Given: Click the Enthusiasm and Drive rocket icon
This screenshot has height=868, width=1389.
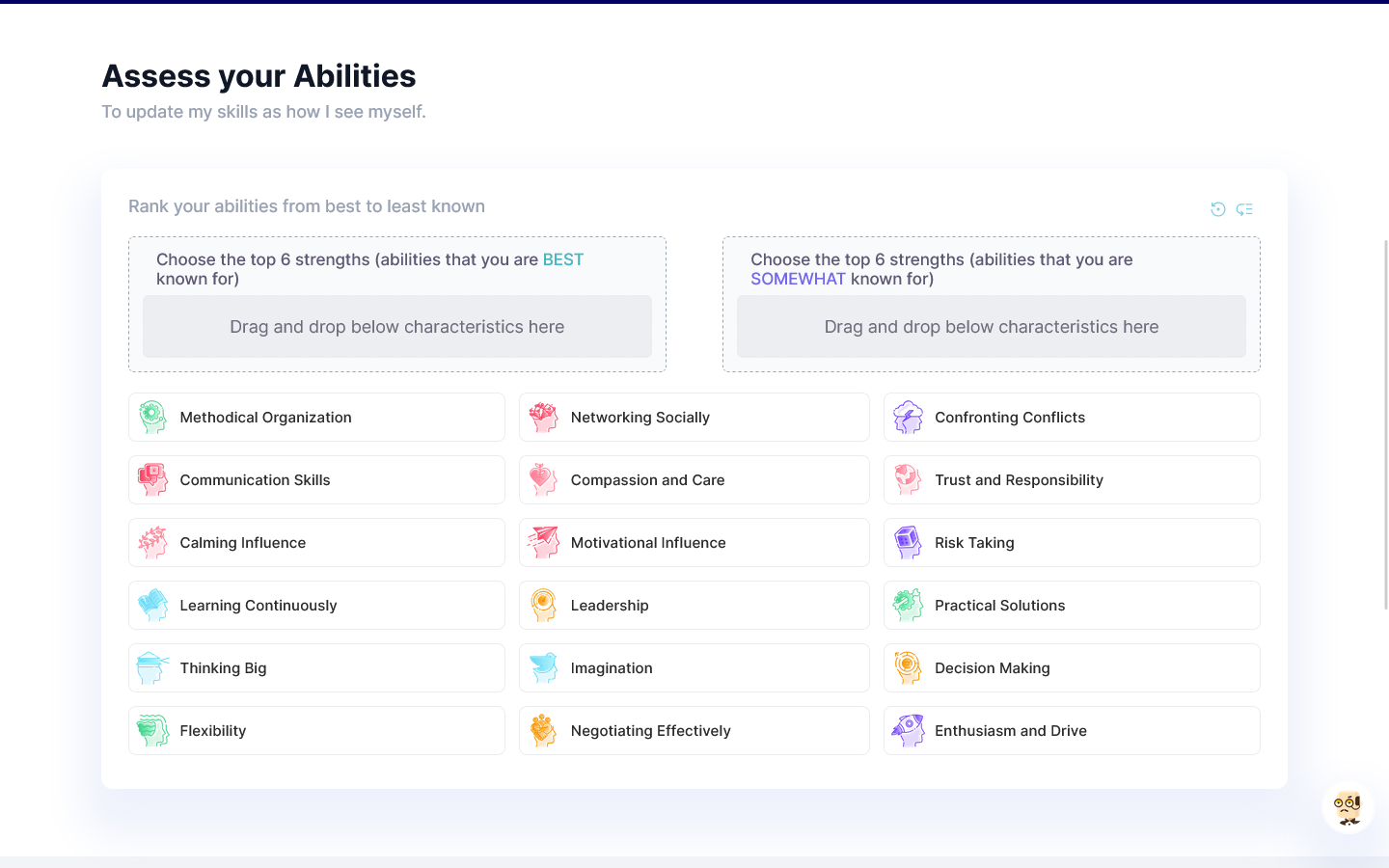Looking at the screenshot, I should pyautogui.click(x=908, y=731).
